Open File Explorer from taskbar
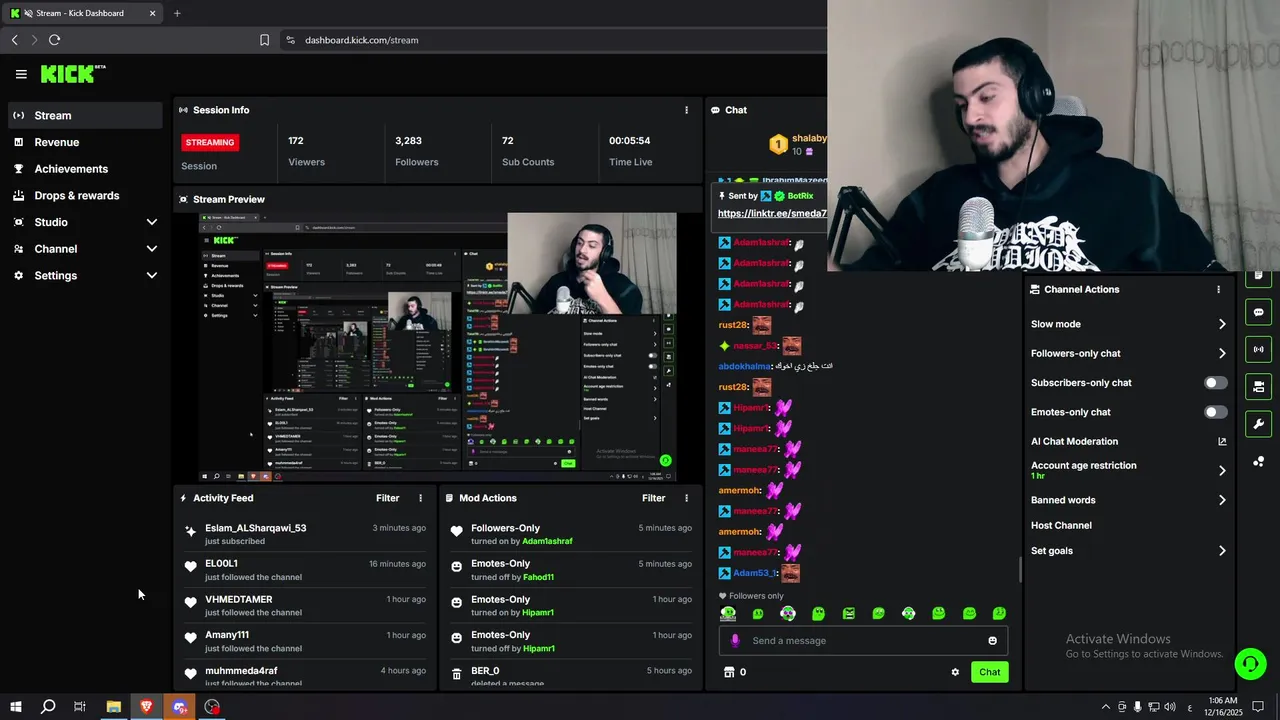 tap(114, 707)
